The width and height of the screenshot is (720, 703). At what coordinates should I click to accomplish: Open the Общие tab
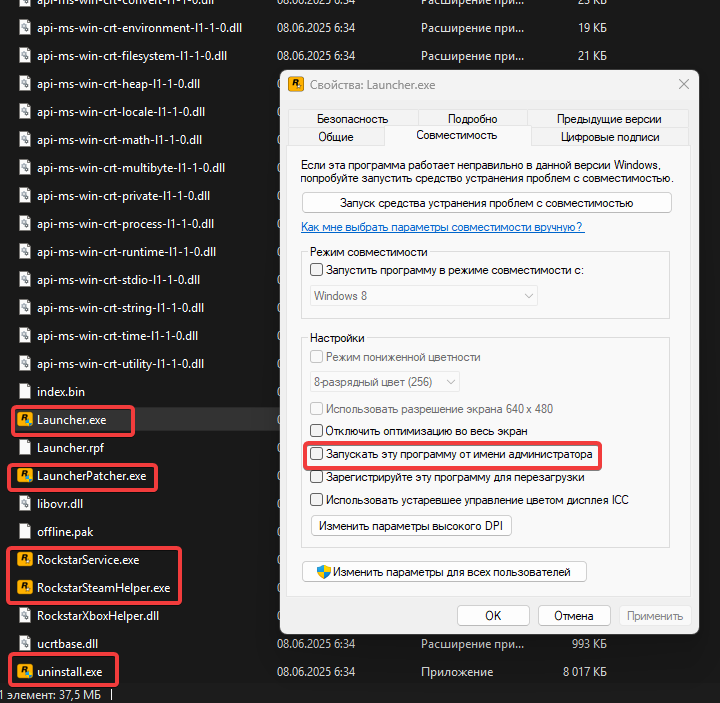pyautogui.click(x=336, y=136)
